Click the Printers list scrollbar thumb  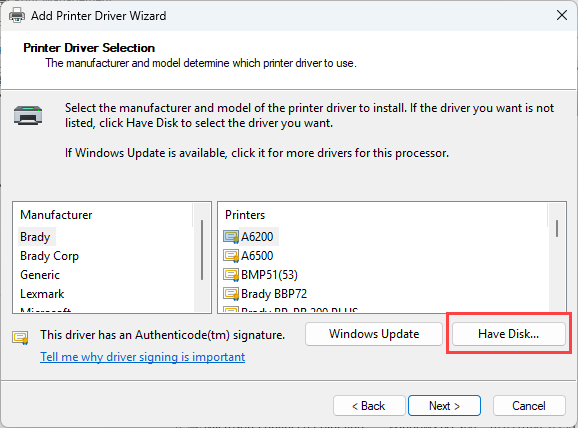coord(557,229)
